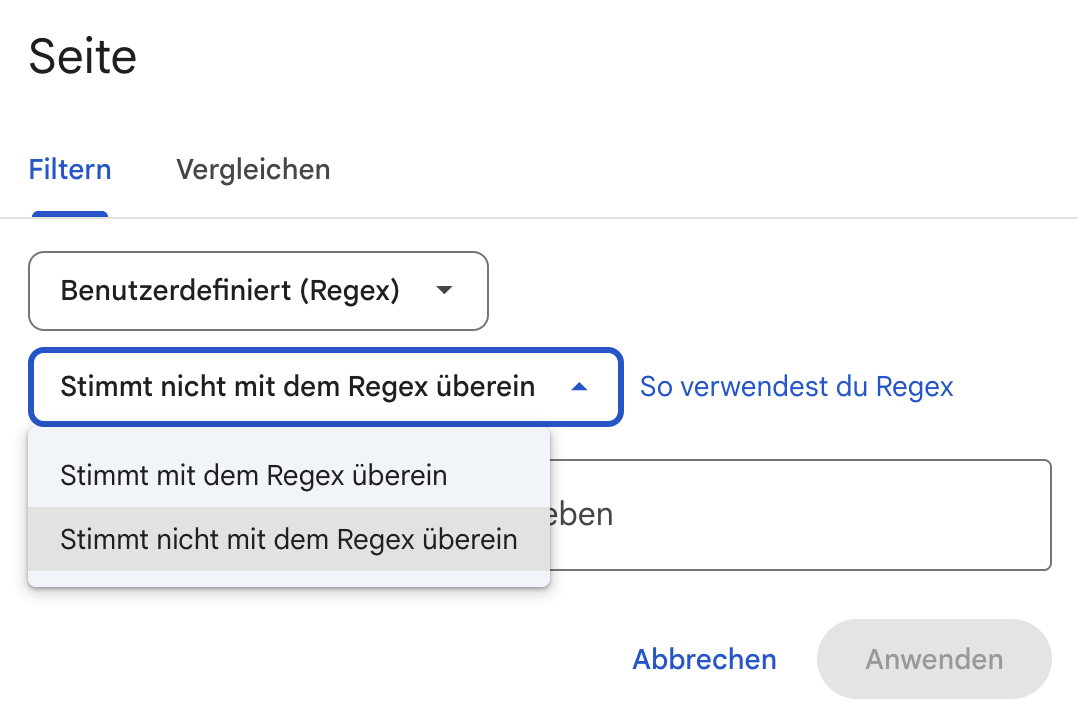The height and width of the screenshot is (720, 1078).
Task: Select the Filtern tab
Action: click(x=69, y=169)
